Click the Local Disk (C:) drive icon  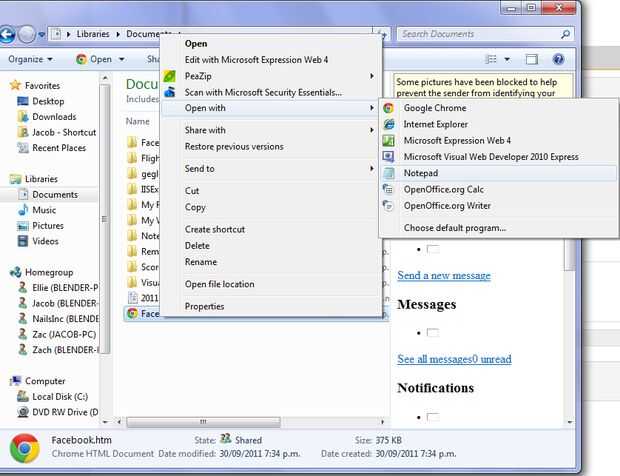point(23,396)
